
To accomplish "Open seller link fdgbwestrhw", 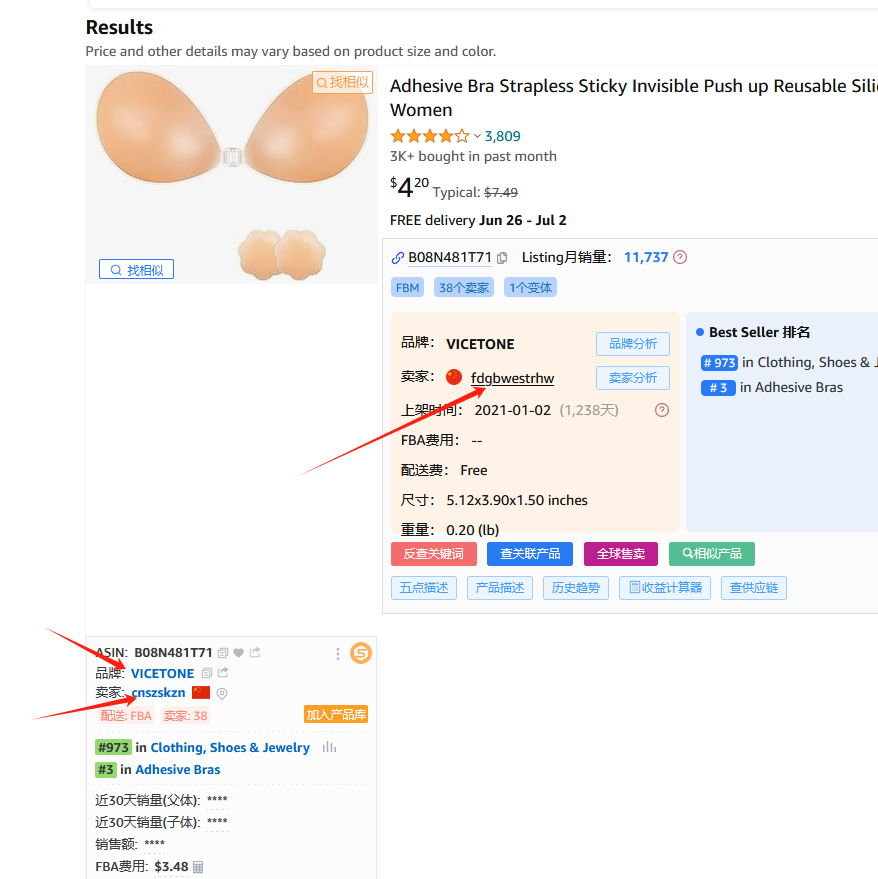I will point(512,378).
